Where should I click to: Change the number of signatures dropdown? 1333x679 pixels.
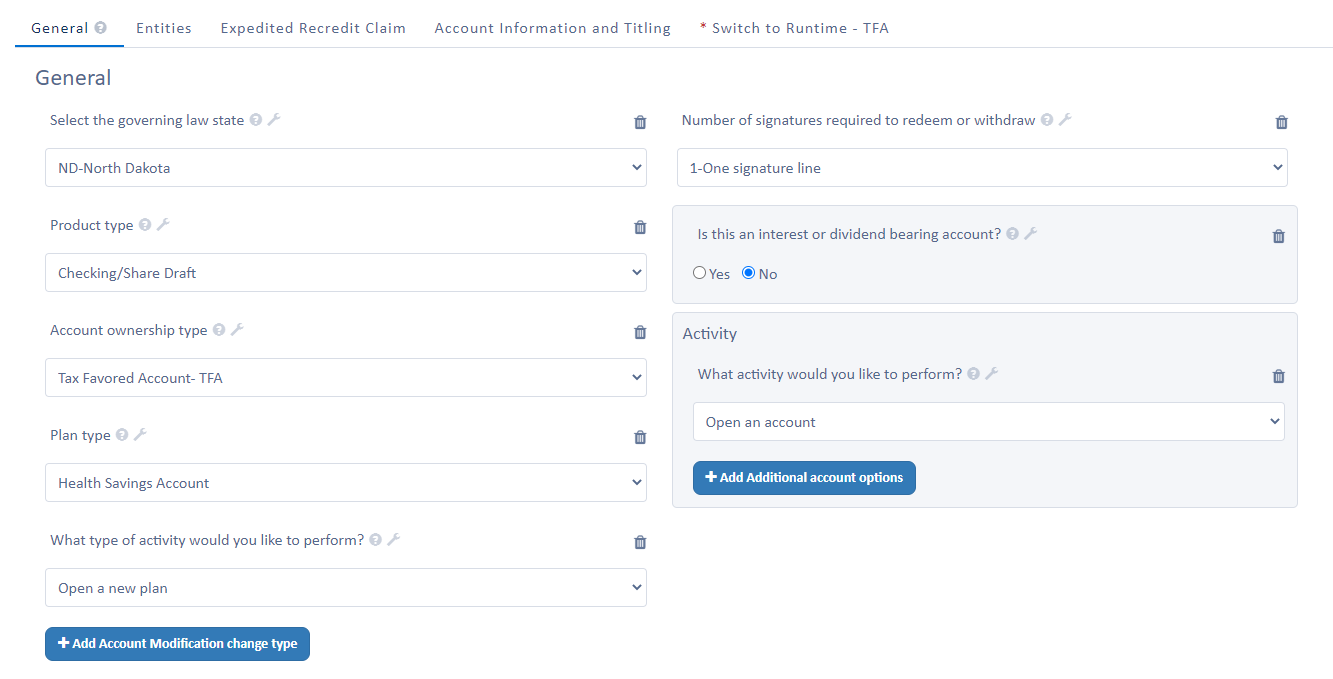[982, 168]
